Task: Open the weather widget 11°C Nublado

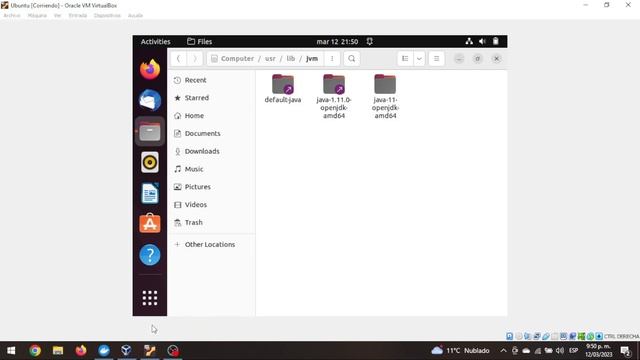Action: [460, 351]
